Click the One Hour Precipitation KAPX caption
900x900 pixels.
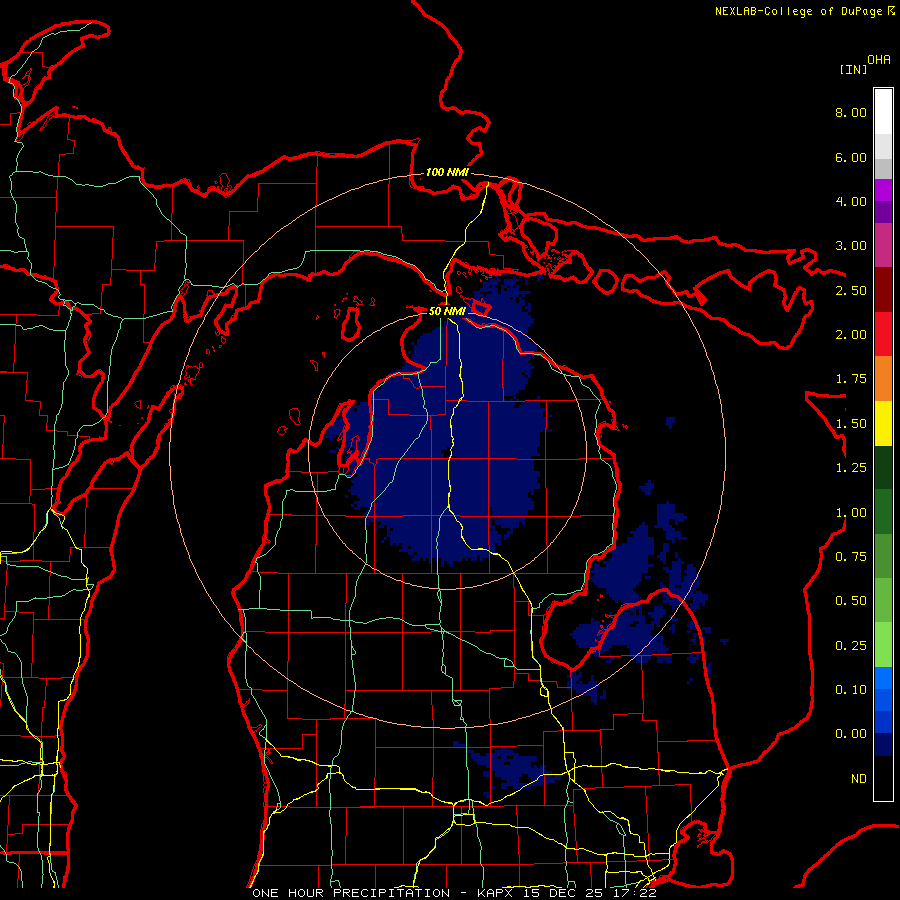click(x=454, y=893)
